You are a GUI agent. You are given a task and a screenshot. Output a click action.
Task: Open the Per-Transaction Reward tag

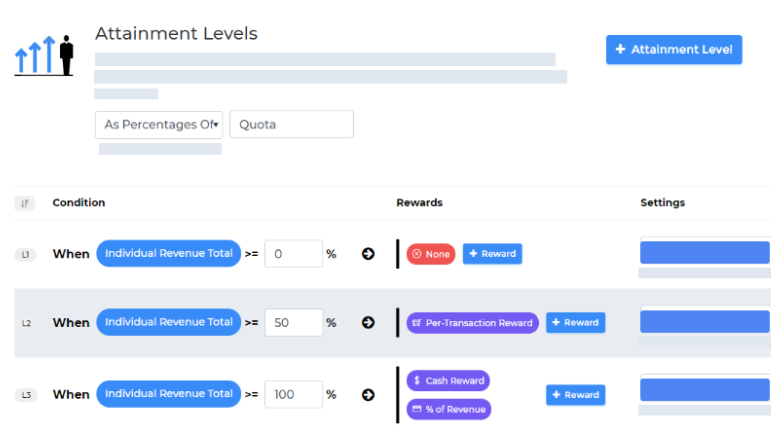tap(472, 322)
